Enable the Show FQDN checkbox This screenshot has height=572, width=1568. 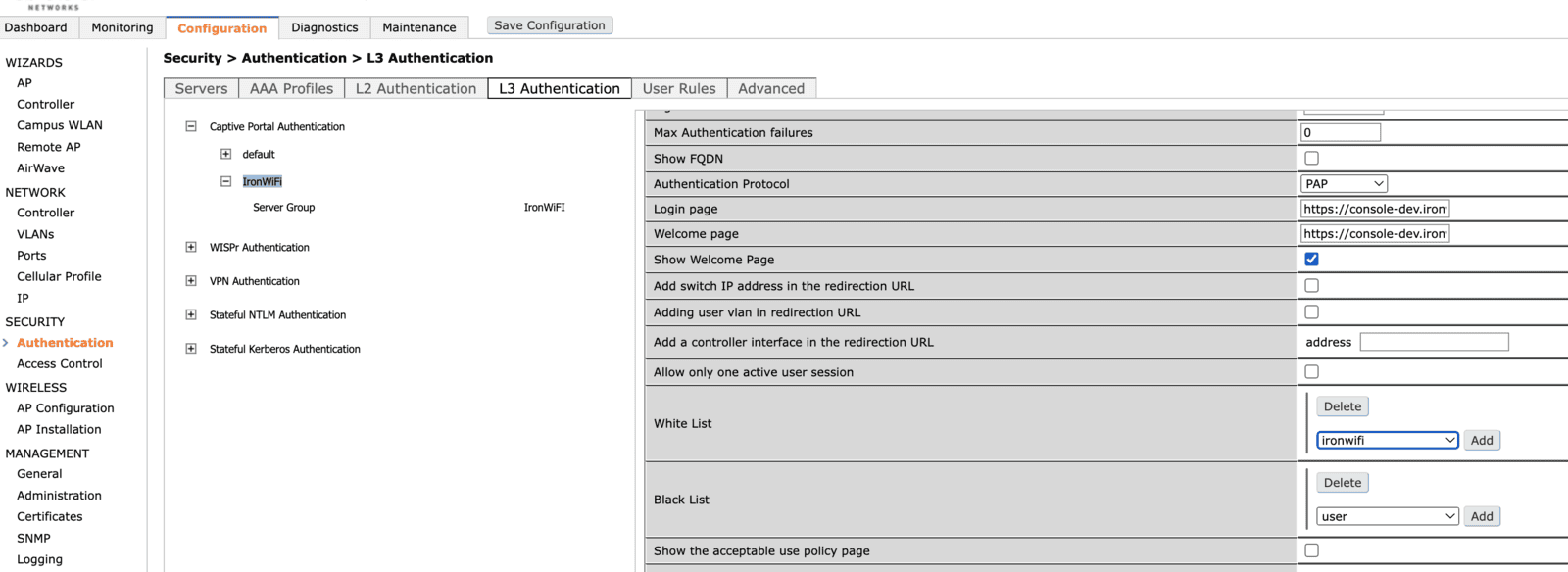pos(1311,158)
